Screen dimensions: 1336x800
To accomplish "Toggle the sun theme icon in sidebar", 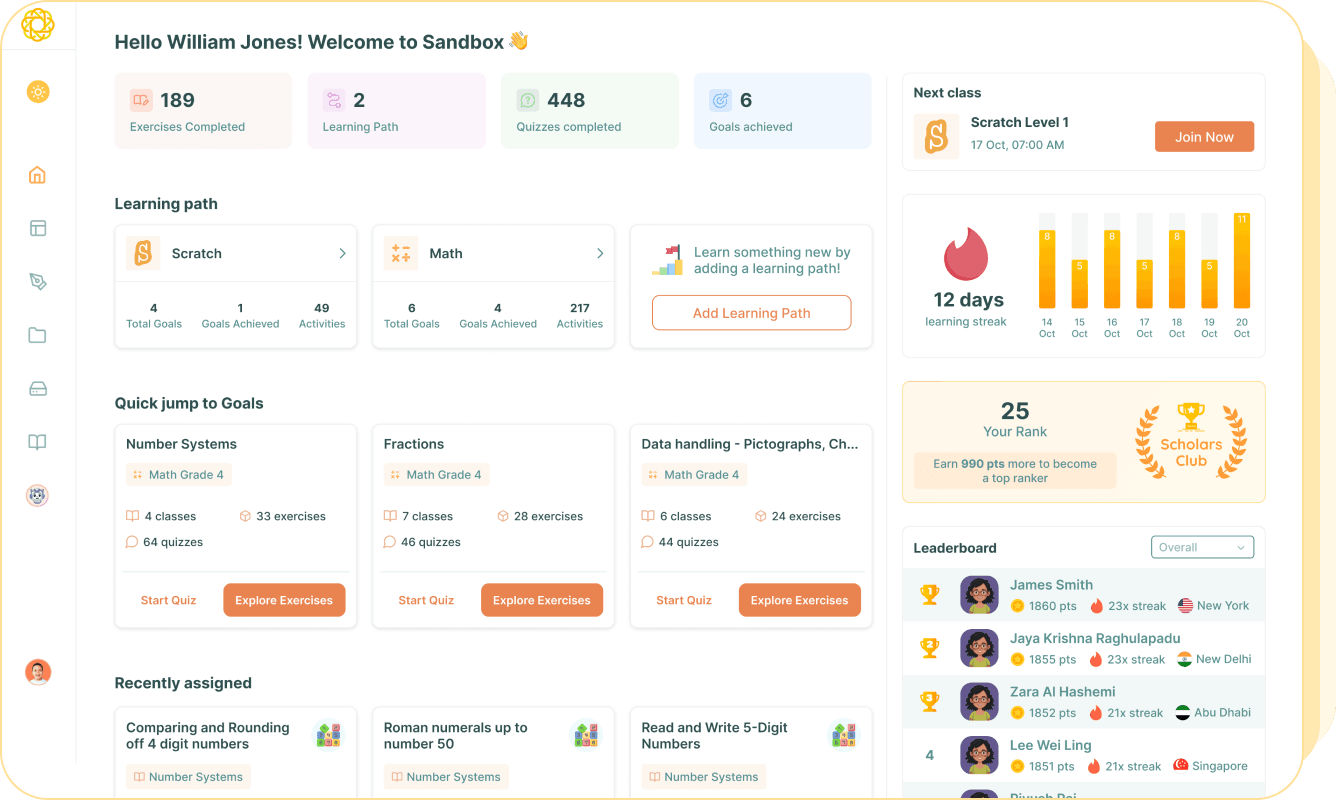I will coord(38,92).
